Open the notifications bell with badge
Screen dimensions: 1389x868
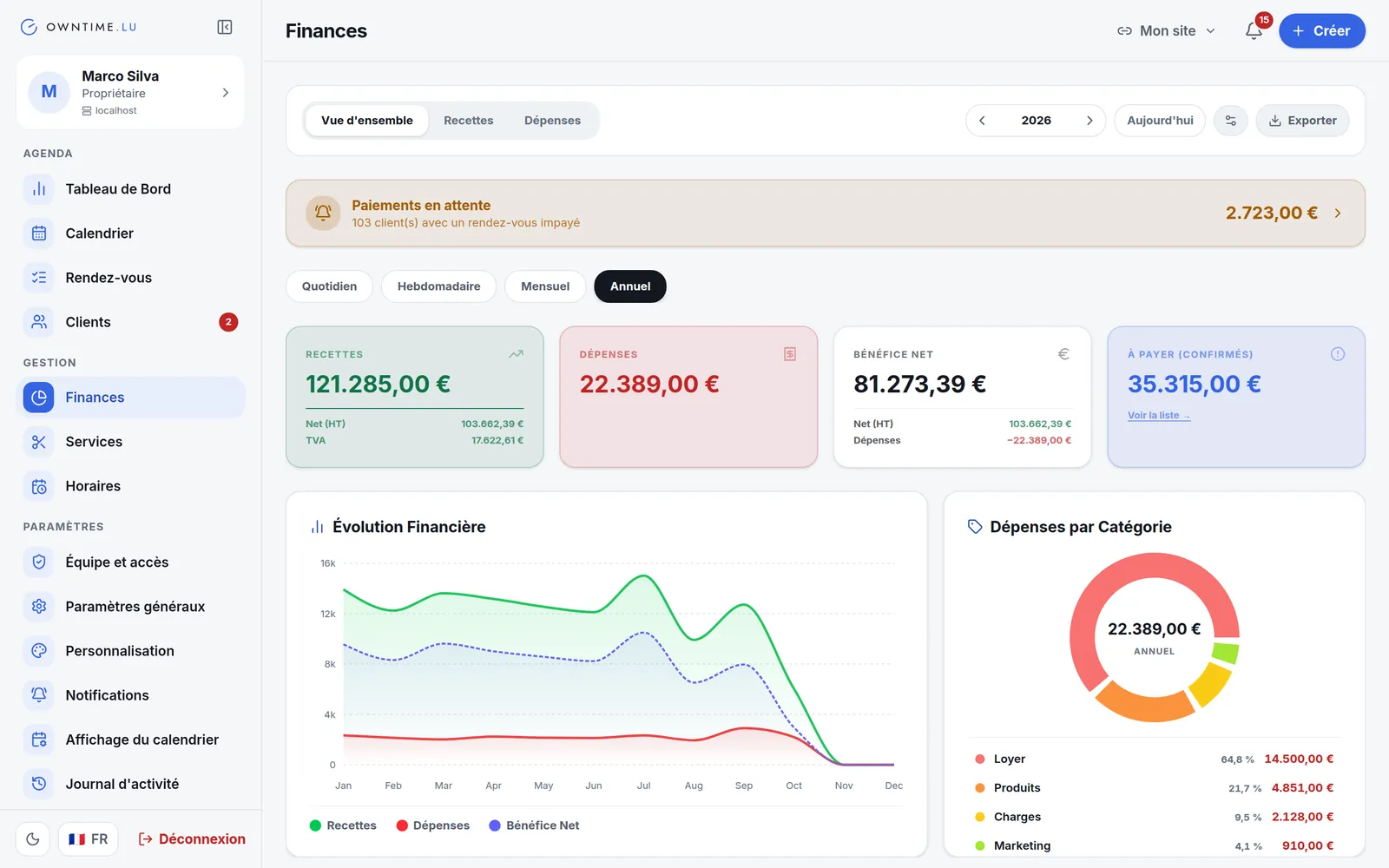[x=1254, y=30]
